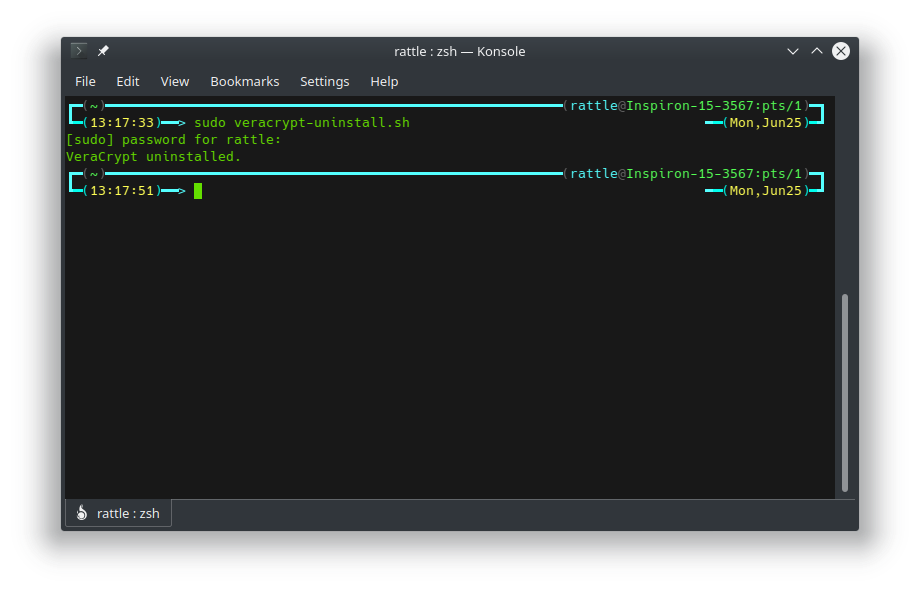Click the 13:17:33 timestamp
920x592 pixels.
pyautogui.click(x=122, y=123)
